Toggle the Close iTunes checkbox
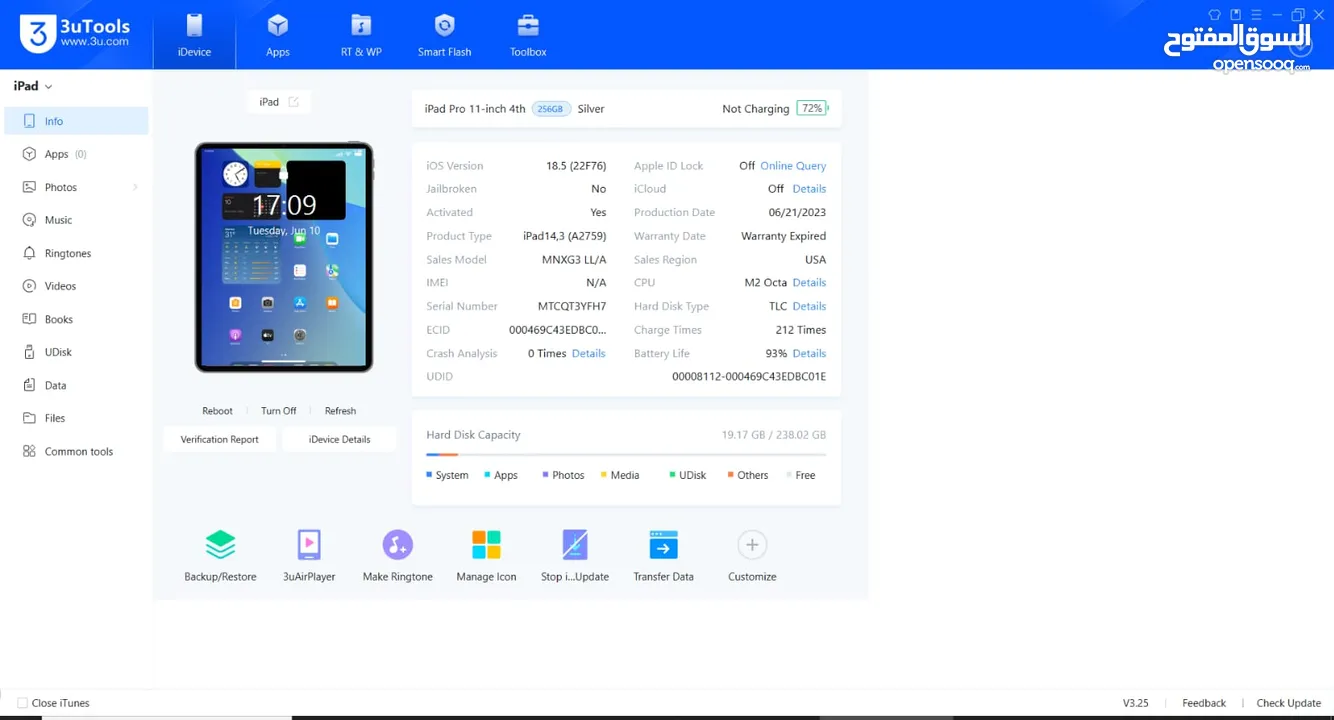Image resolution: width=1334 pixels, height=720 pixels. [x=22, y=703]
